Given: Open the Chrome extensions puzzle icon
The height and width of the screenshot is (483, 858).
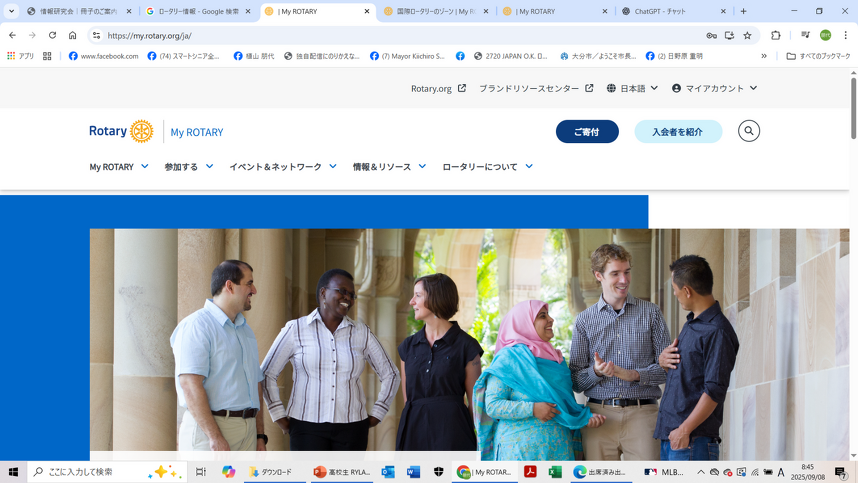Looking at the screenshot, I should pos(776,35).
